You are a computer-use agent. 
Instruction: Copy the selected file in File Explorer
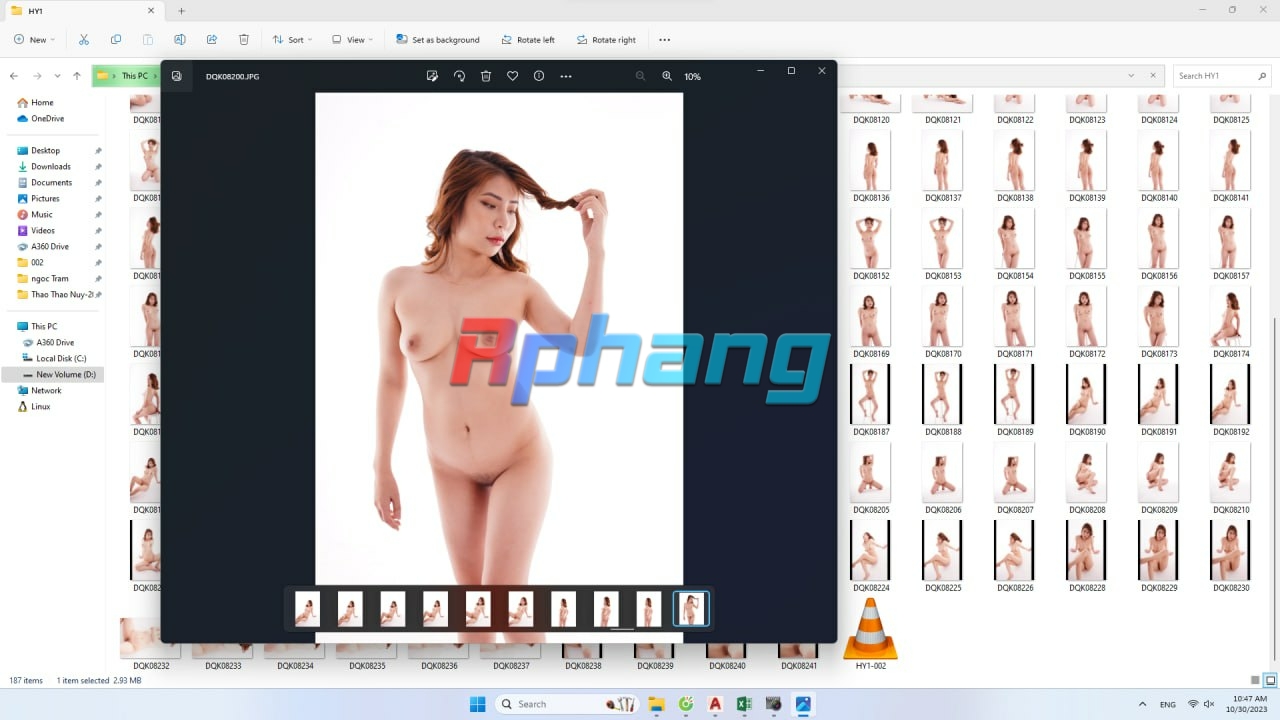[x=116, y=40]
